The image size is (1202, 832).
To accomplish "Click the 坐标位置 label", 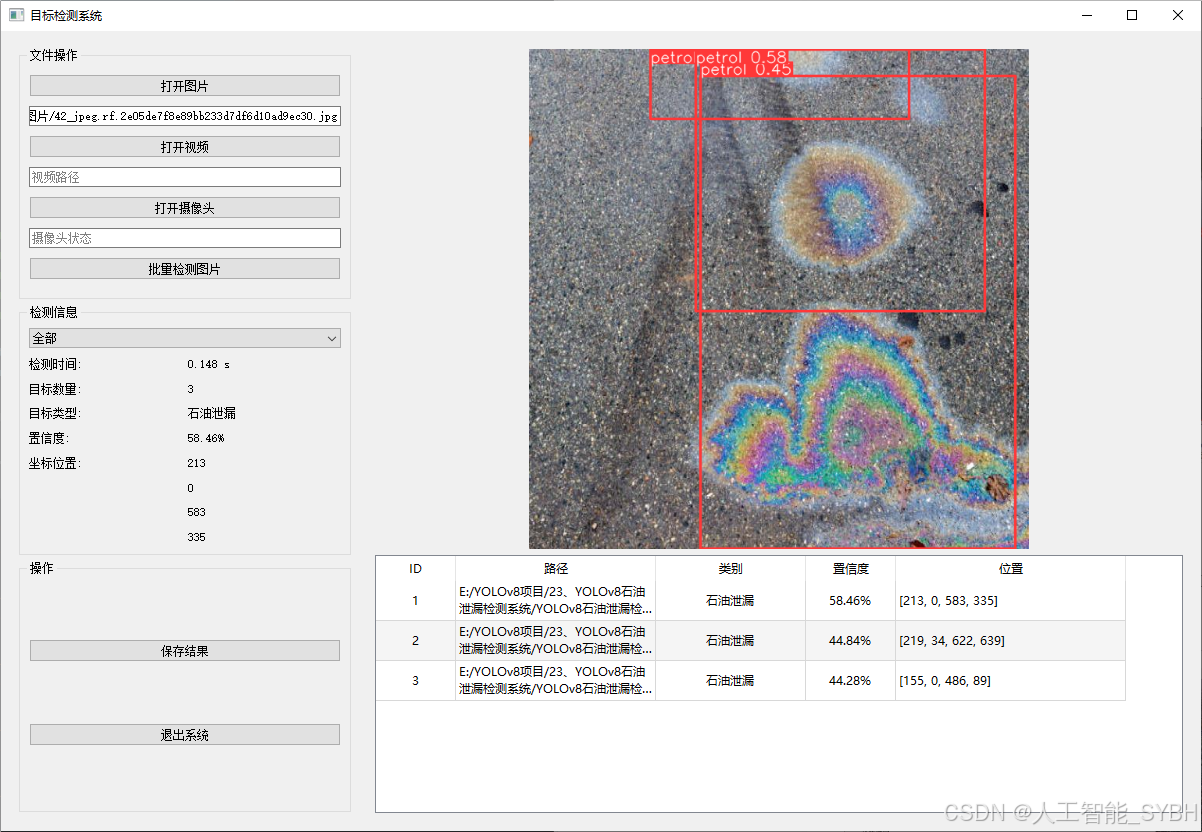I will [x=54, y=464].
